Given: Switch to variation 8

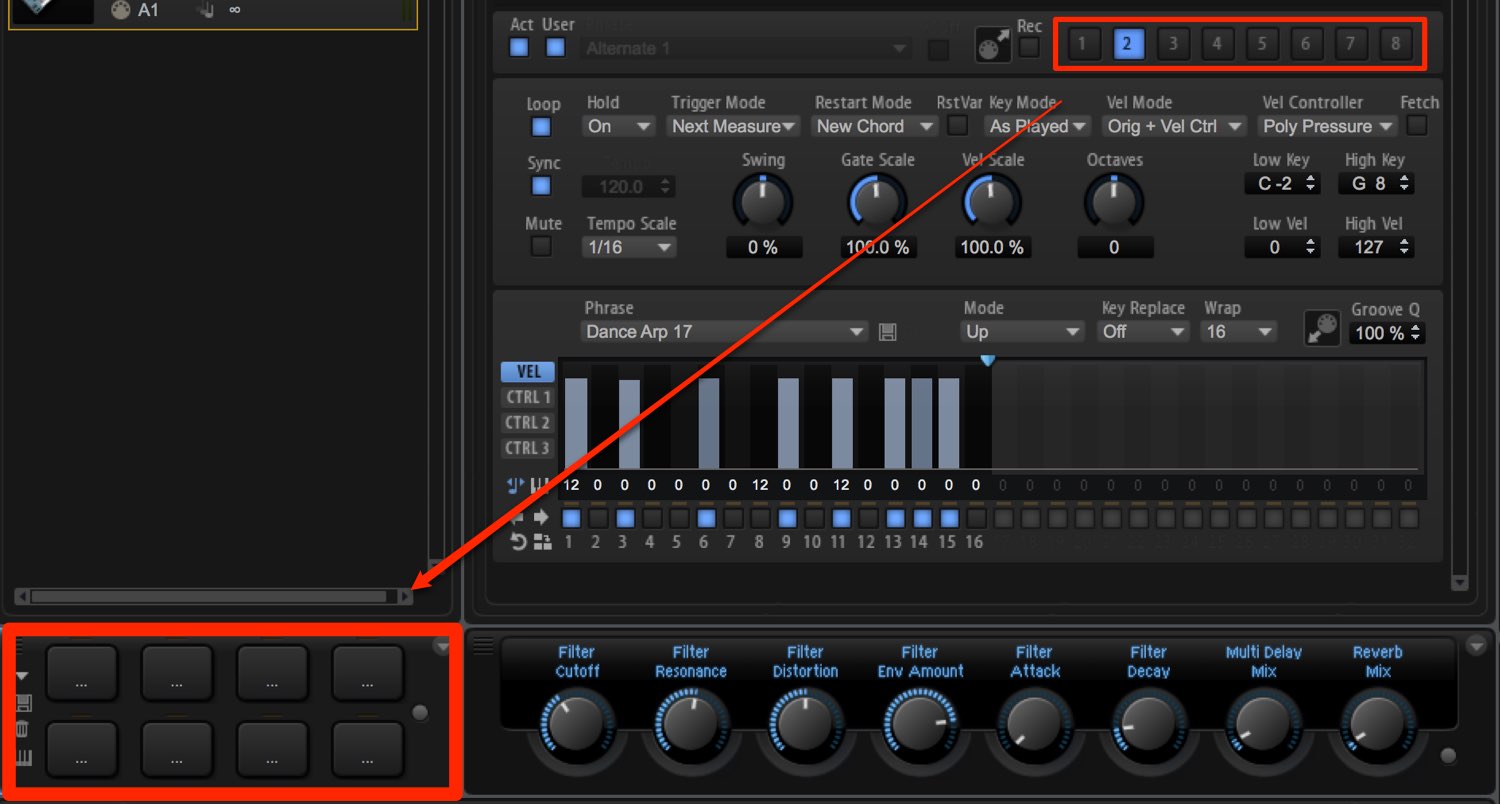Looking at the screenshot, I should (x=1395, y=44).
